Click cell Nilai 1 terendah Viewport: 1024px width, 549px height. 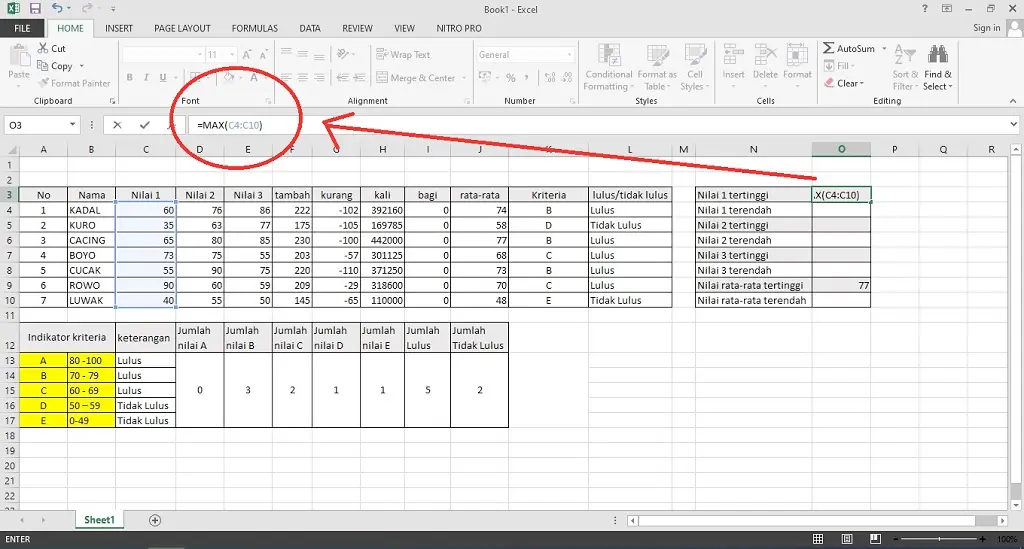(x=754, y=210)
